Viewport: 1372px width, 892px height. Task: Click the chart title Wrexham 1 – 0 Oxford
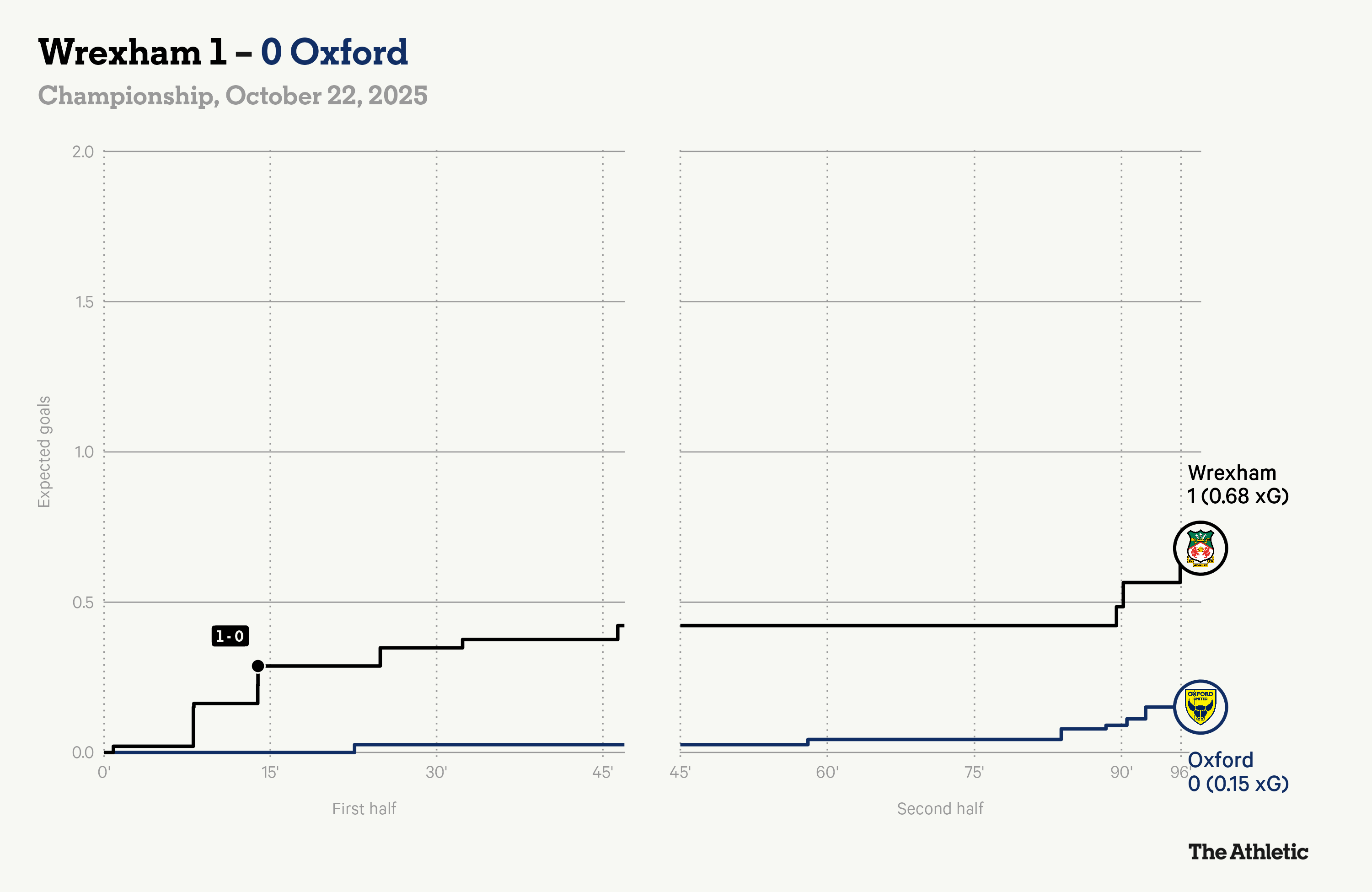(x=223, y=52)
